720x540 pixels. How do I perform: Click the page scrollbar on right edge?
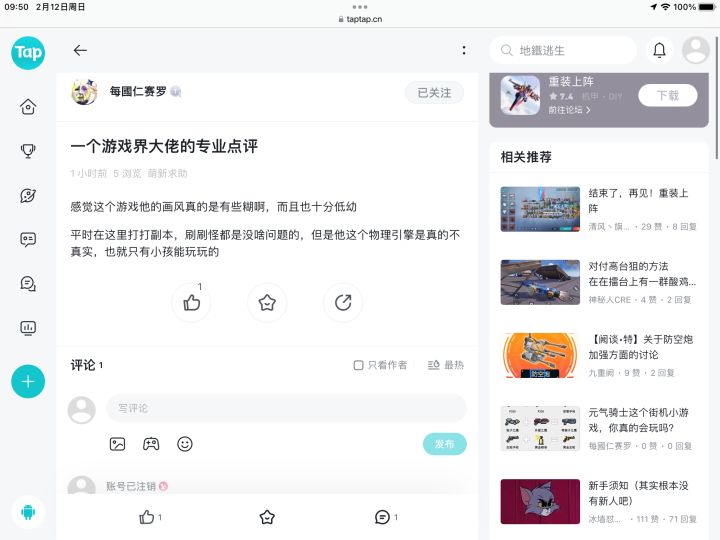click(717, 97)
